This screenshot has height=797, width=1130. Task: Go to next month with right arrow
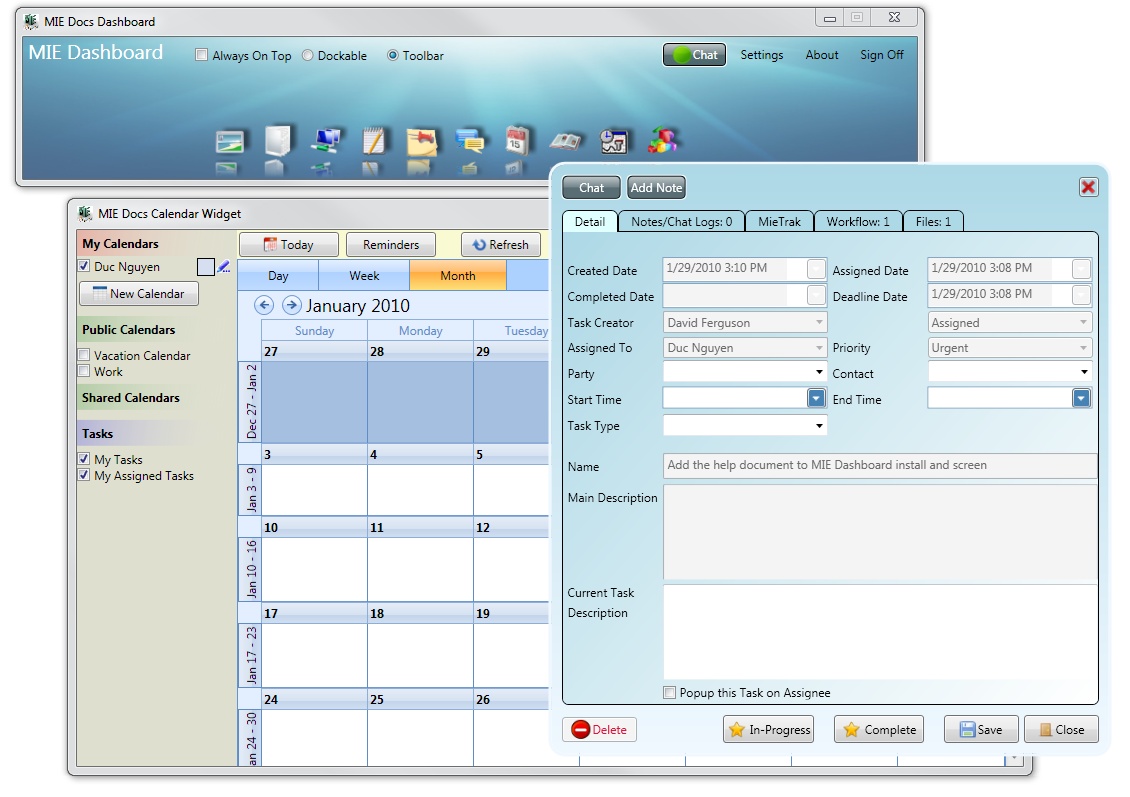click(291, 306)
